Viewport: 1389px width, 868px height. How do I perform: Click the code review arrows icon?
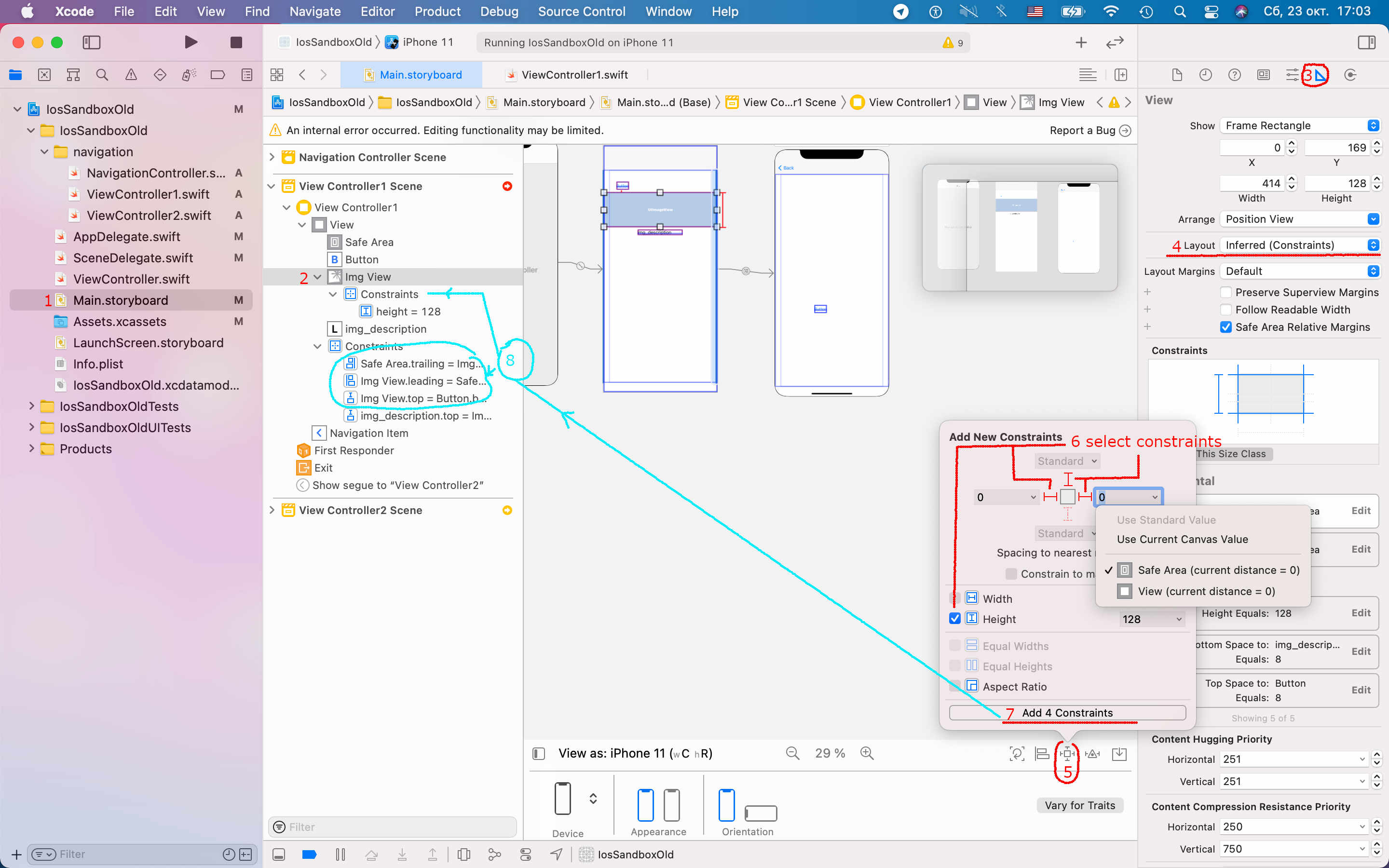[x=1115, y=42]
